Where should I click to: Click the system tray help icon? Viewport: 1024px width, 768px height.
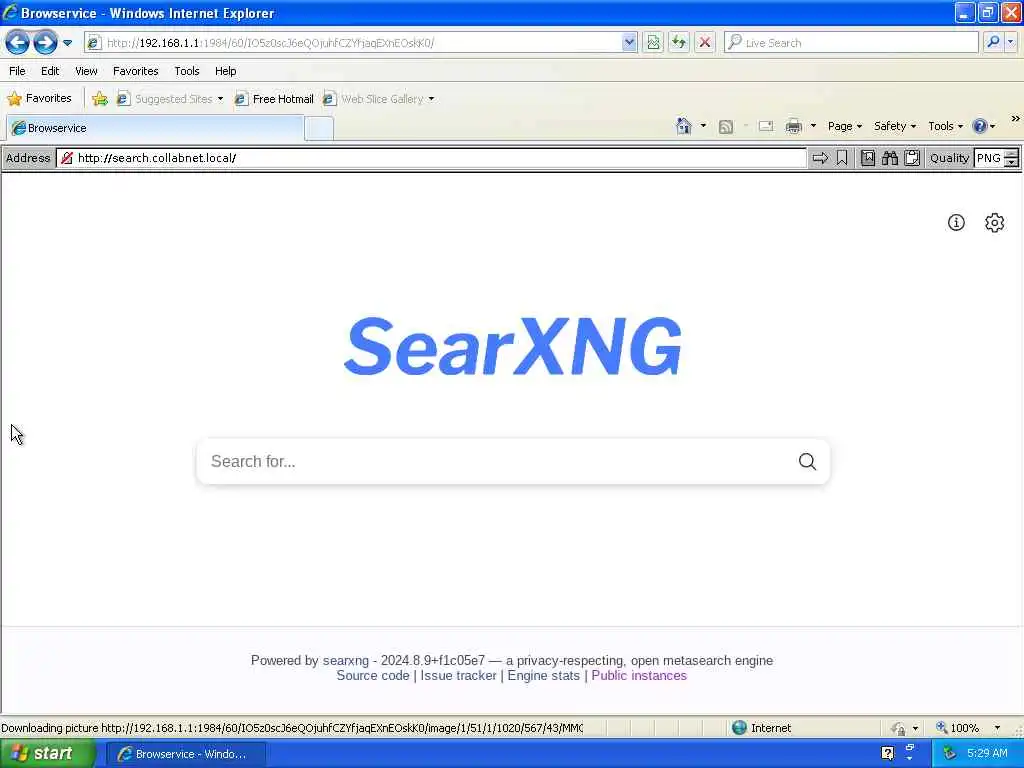click(x=888, y=754)
